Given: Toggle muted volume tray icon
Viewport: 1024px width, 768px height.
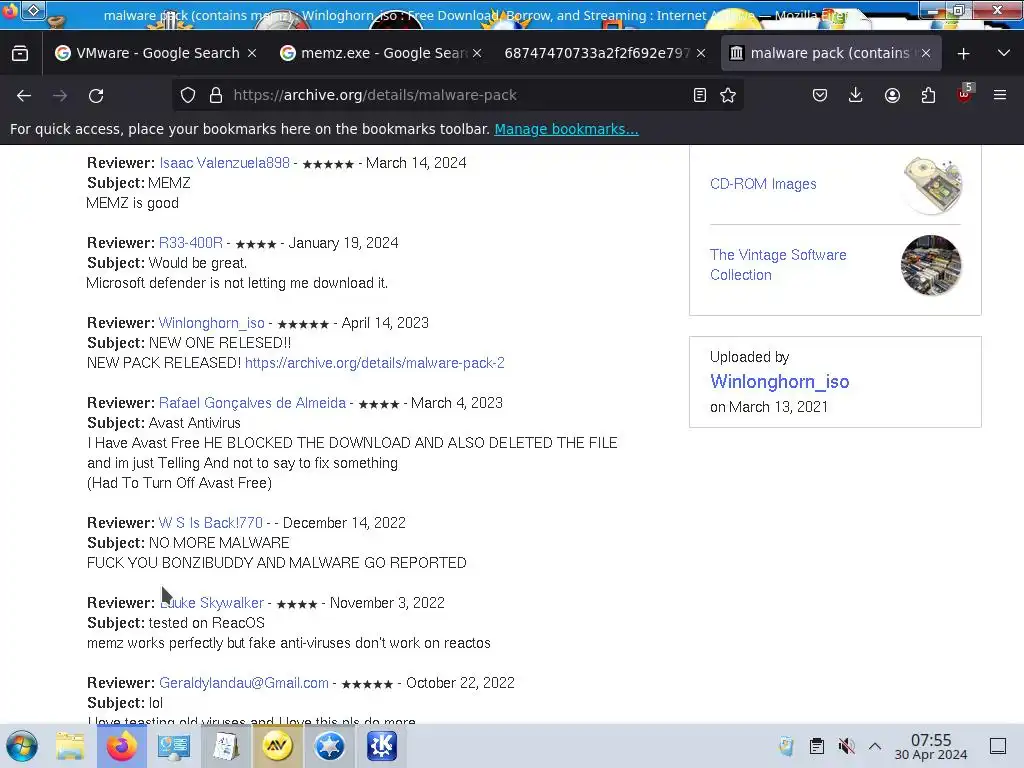Looking at the screenshot, I should click(846, 746).
